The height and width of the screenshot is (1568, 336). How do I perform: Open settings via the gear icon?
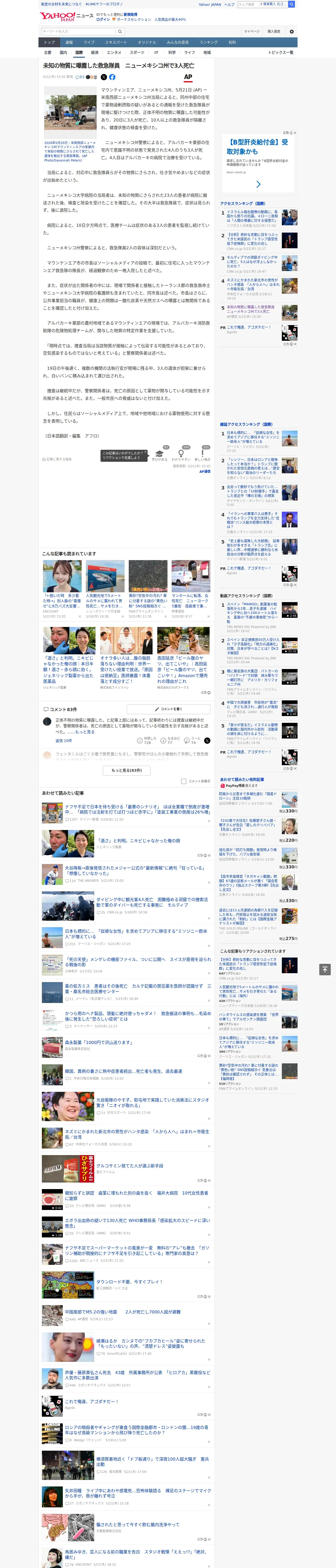292,31
